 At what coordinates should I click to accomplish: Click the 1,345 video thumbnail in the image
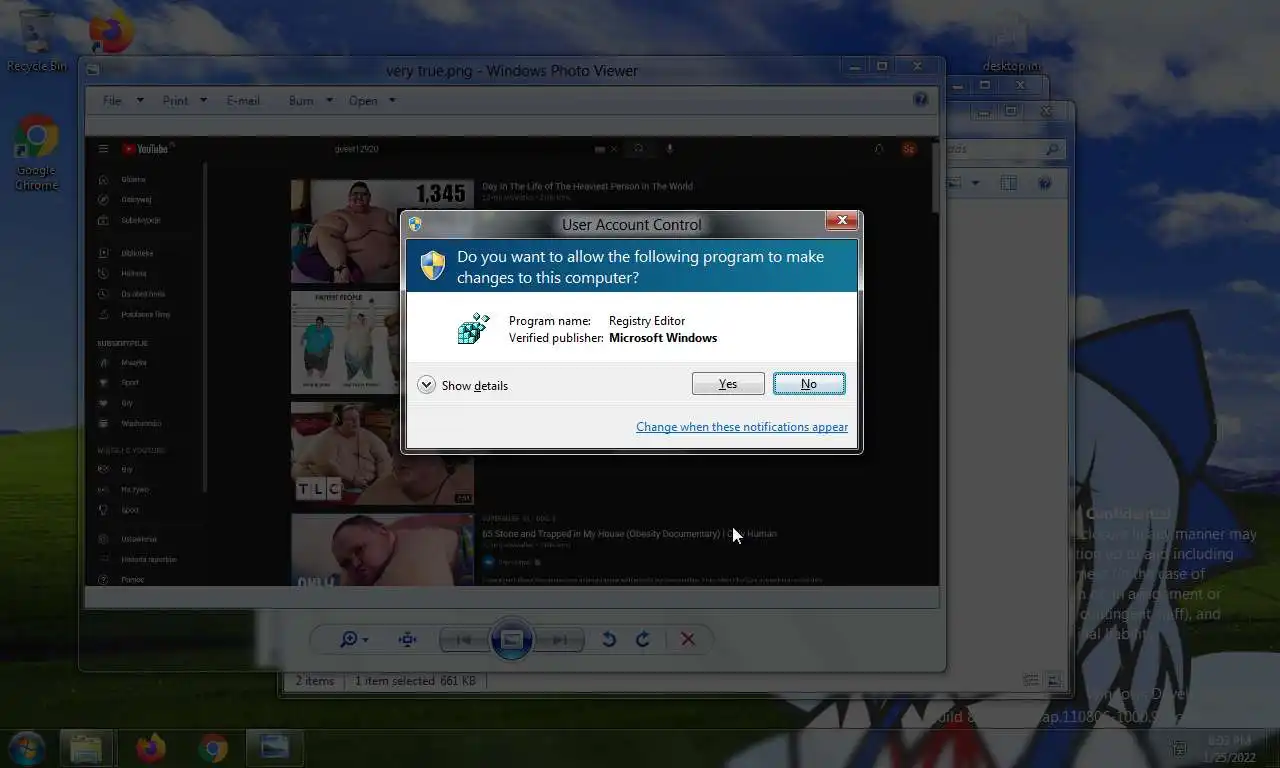click(x=381, y=232)
